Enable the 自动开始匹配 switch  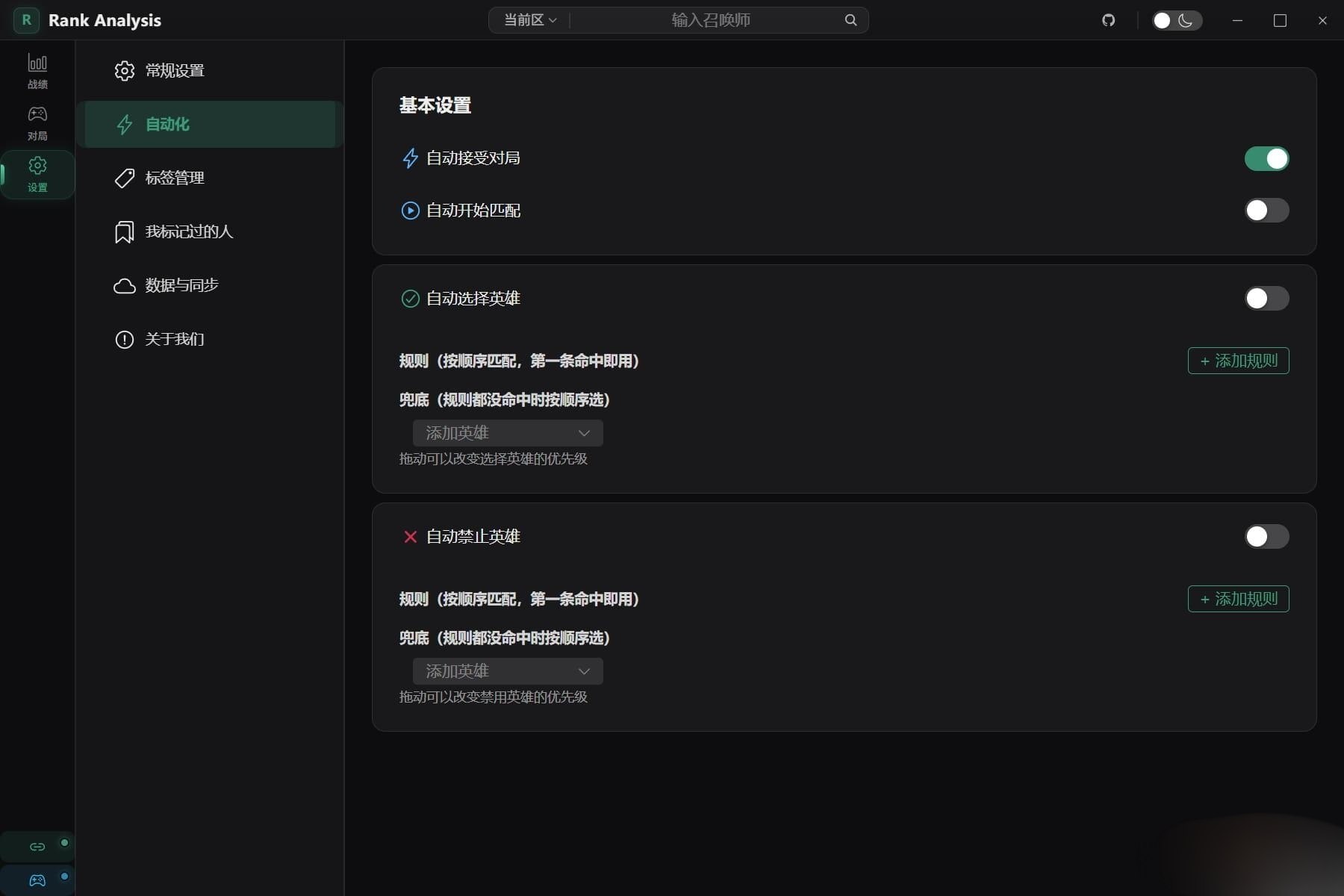pos(1266,211)
